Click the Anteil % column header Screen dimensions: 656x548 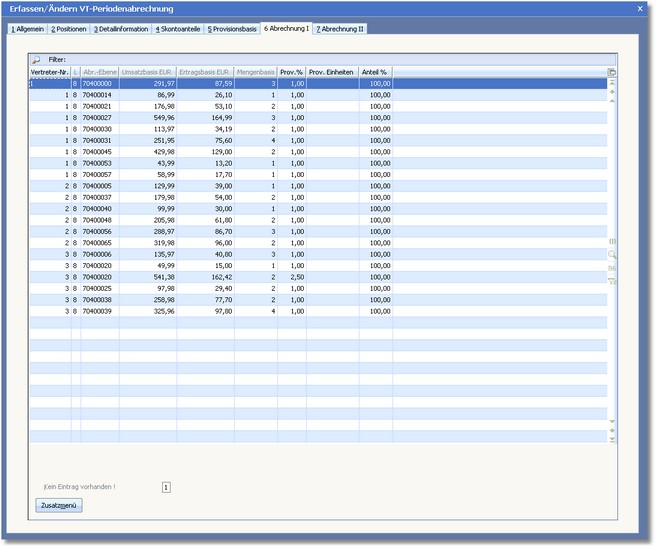[x=375, y=73]
